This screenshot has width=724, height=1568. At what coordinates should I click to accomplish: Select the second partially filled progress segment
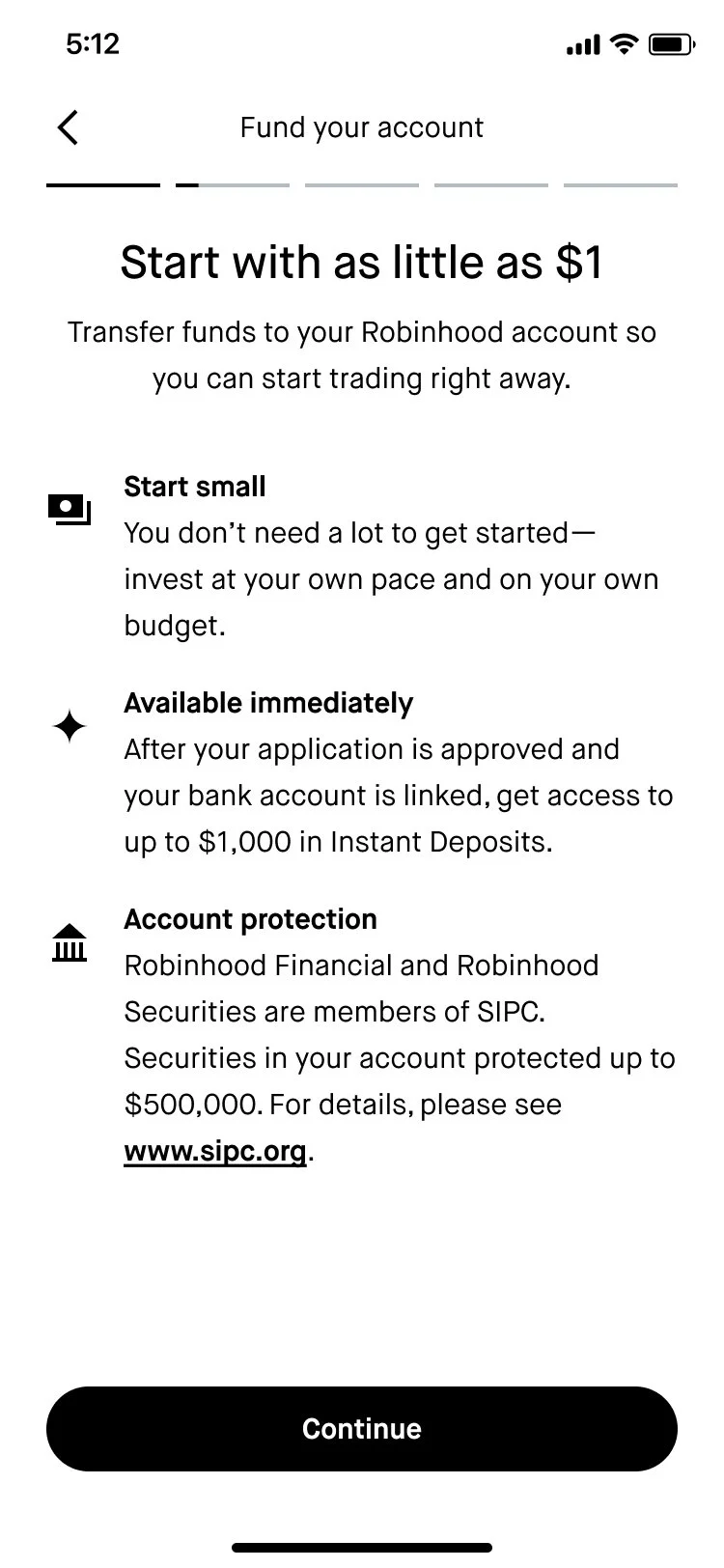pos(233,184)
